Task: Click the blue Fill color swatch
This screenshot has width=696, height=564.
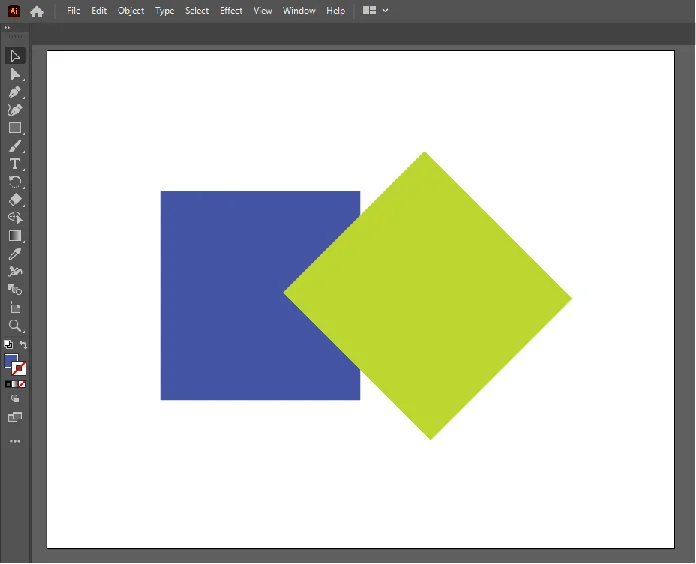Action: (x=11, y=361)
